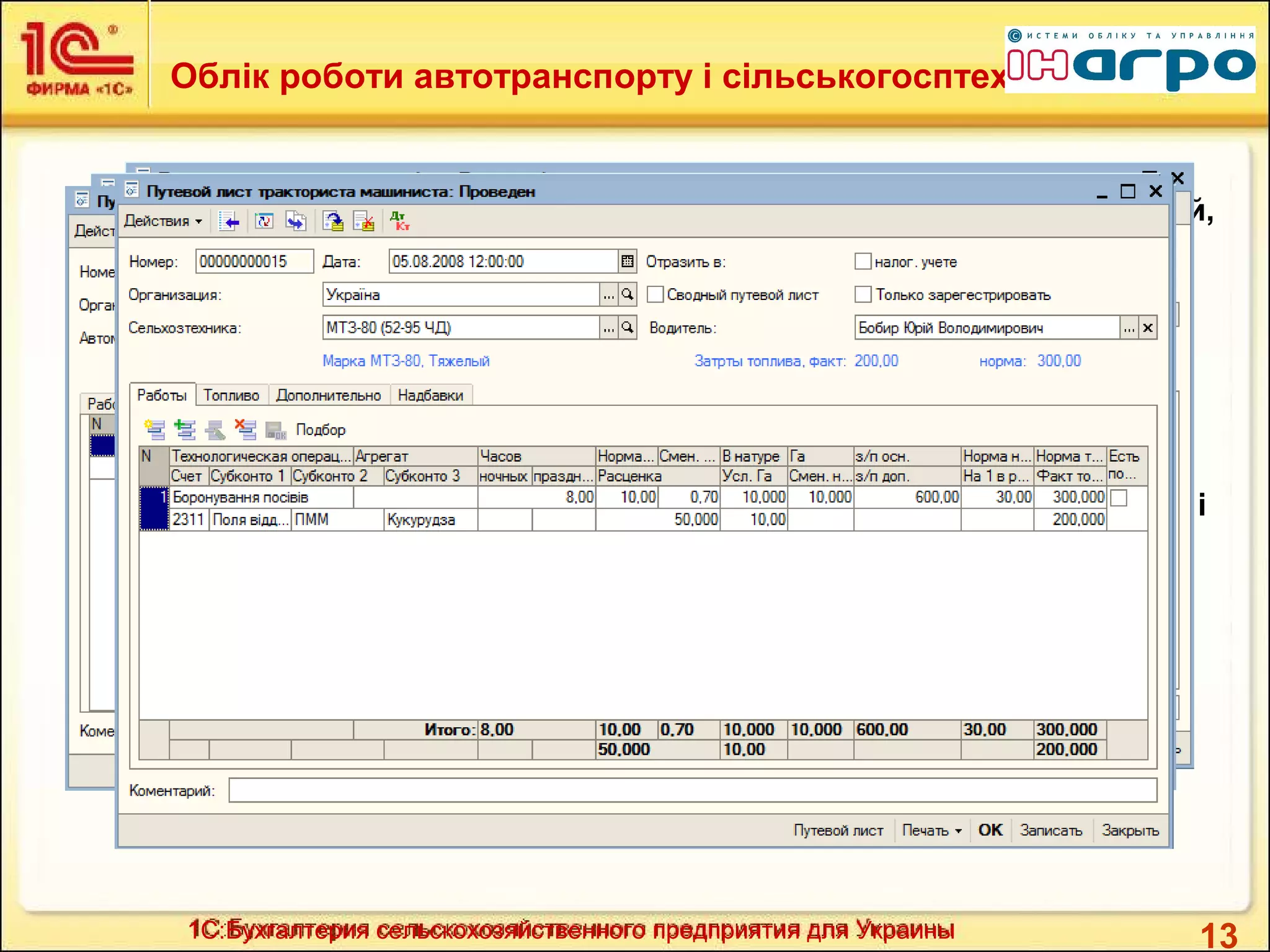Click ellipsis button for Сельхозтехника field
1270x952 pixels.
pos(609,328)
